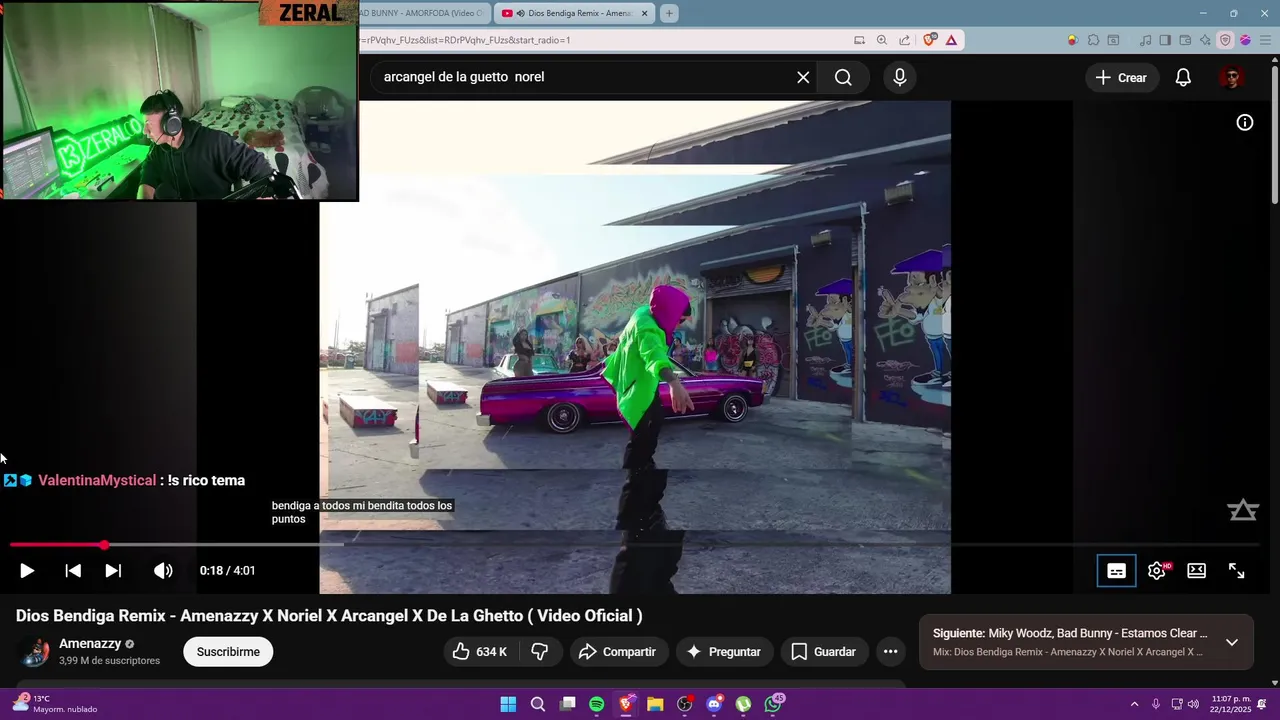Skip to the next video

[x=113, y=571]
